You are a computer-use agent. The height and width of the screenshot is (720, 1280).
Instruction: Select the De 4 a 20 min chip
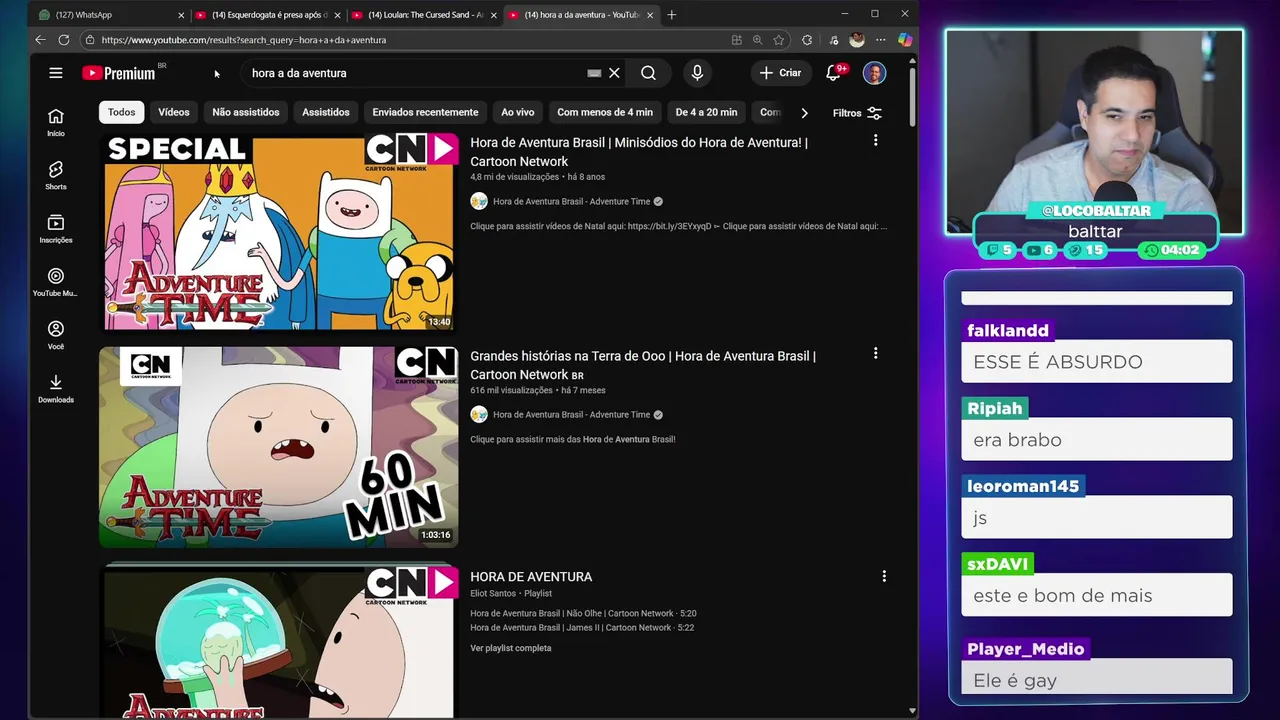(x=706, y=112)
